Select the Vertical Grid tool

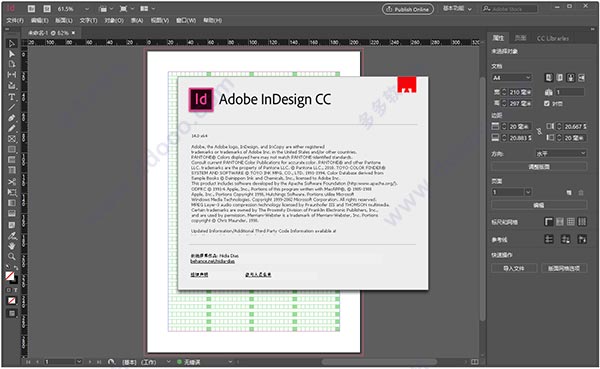coord(11,170)
